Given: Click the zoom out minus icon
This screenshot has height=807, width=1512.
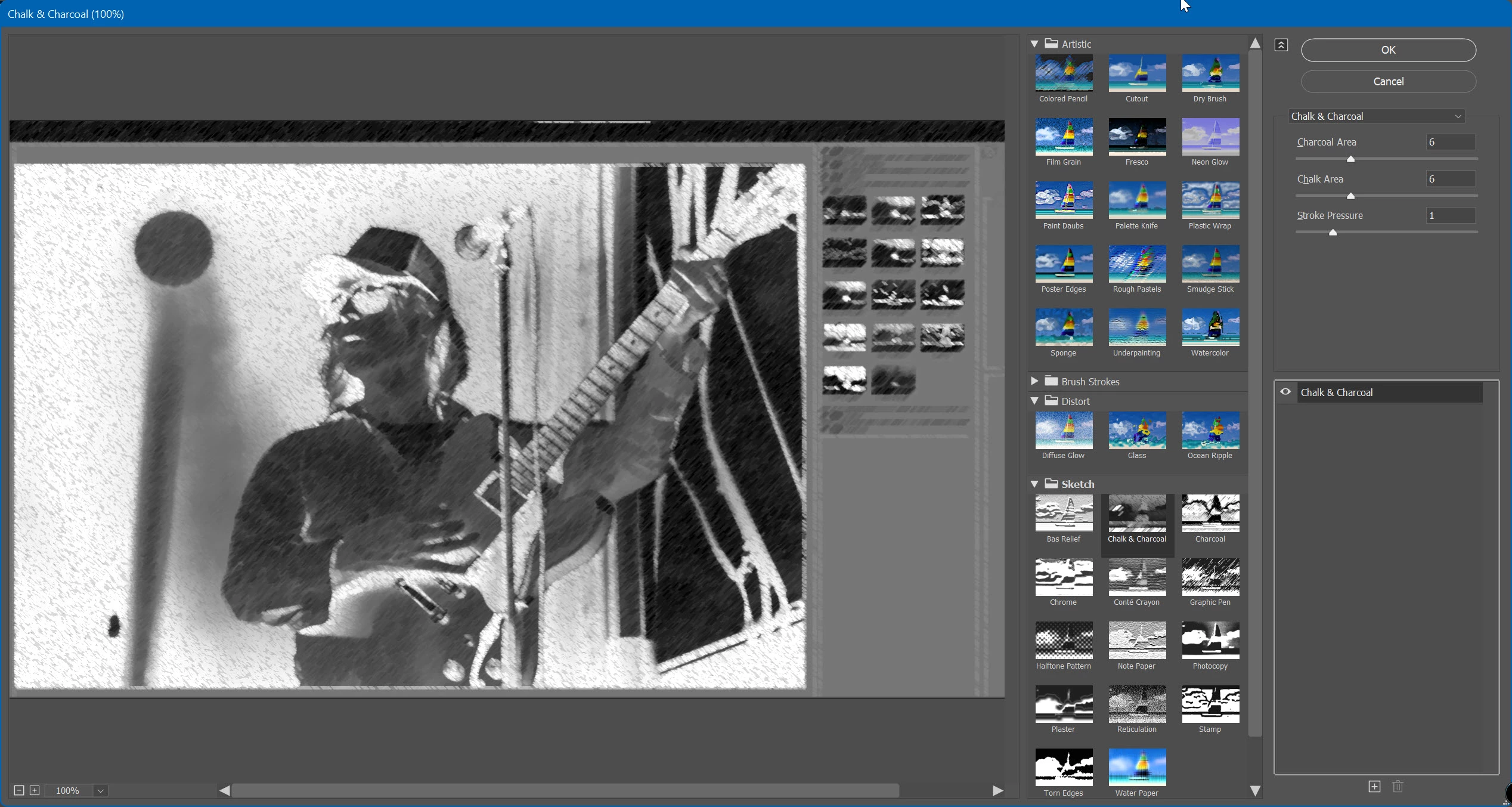Looking at the screenshot, I should pyautogui.click(x=19, y=790).
